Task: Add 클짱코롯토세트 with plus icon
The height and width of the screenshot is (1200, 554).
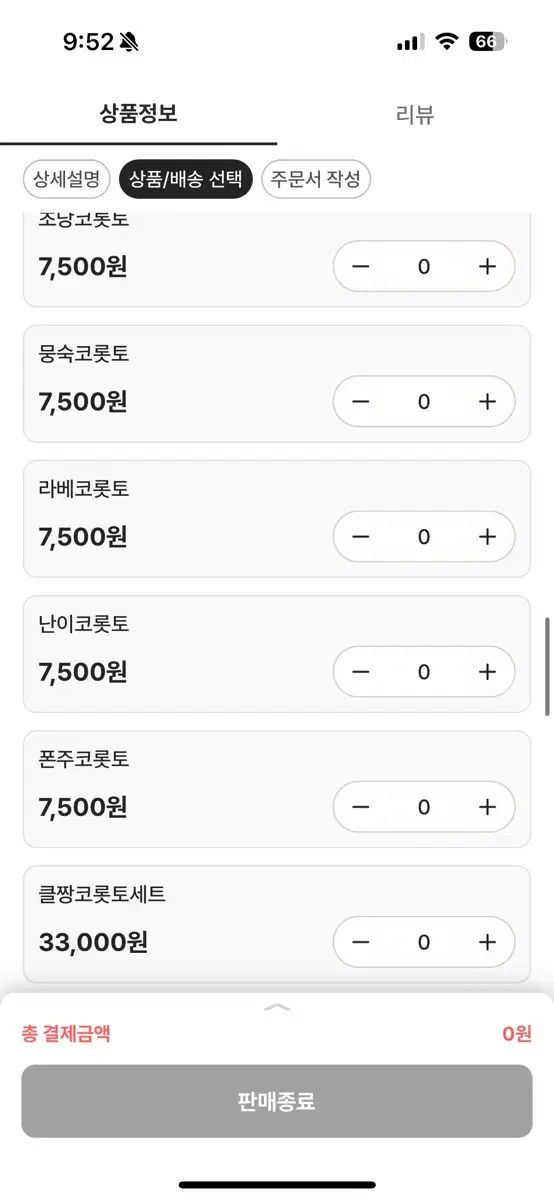Action: click(487, 942)
